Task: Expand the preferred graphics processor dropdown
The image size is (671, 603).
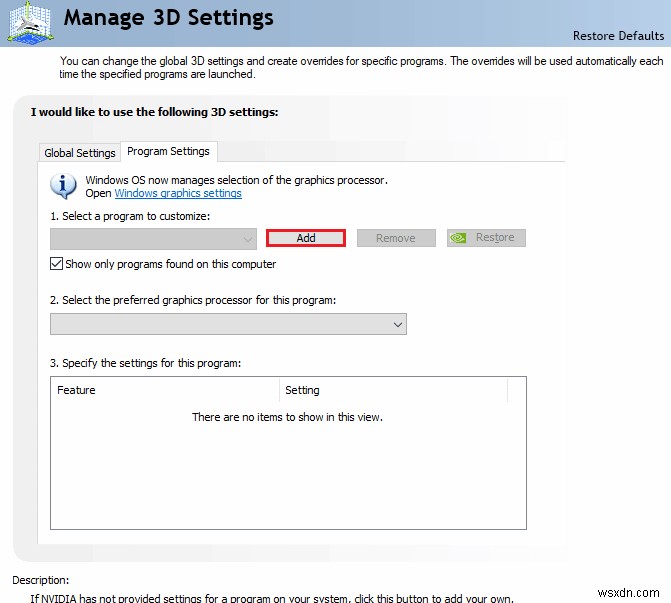Action: point(228,324)
